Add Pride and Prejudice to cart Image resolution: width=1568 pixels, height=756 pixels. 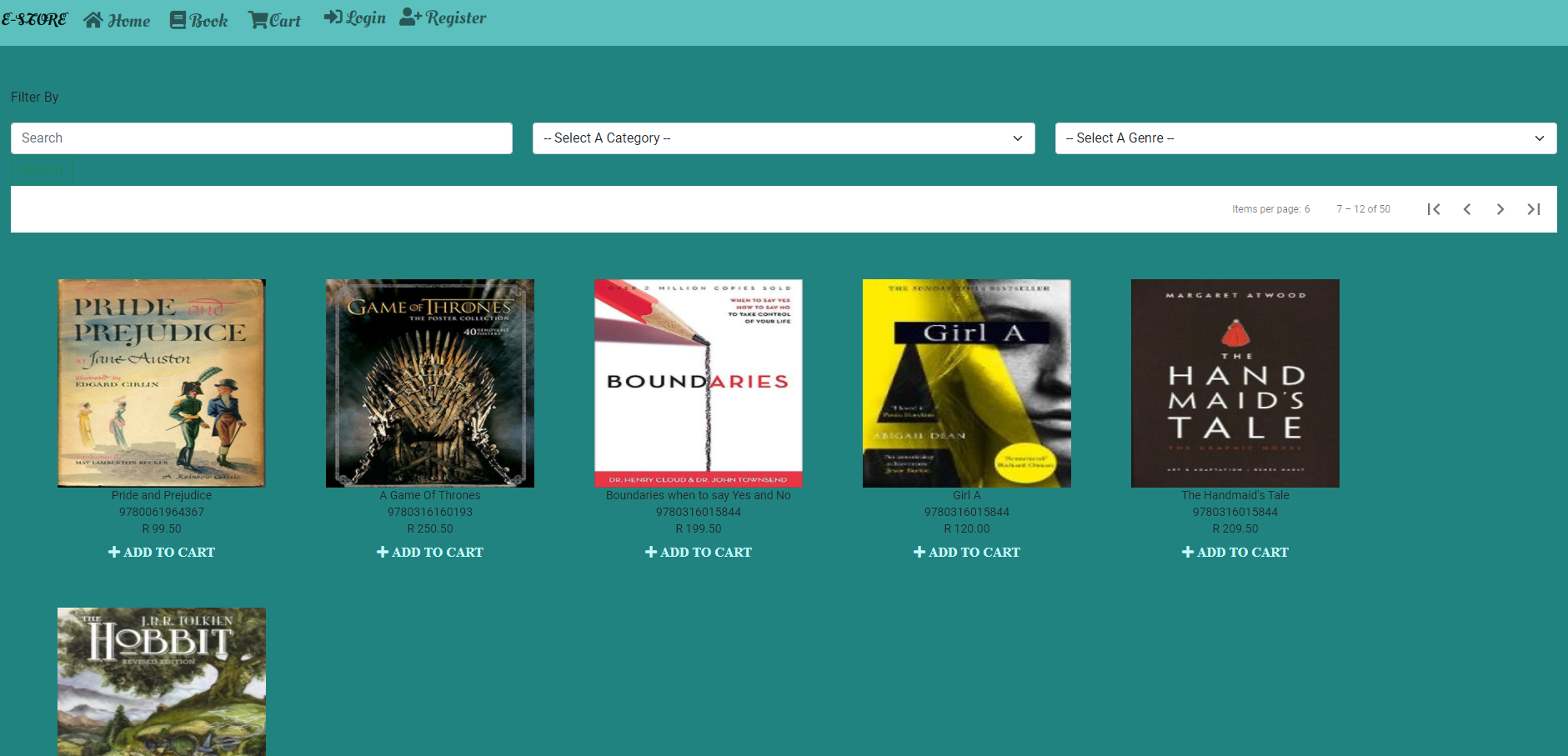click(162, 552)
